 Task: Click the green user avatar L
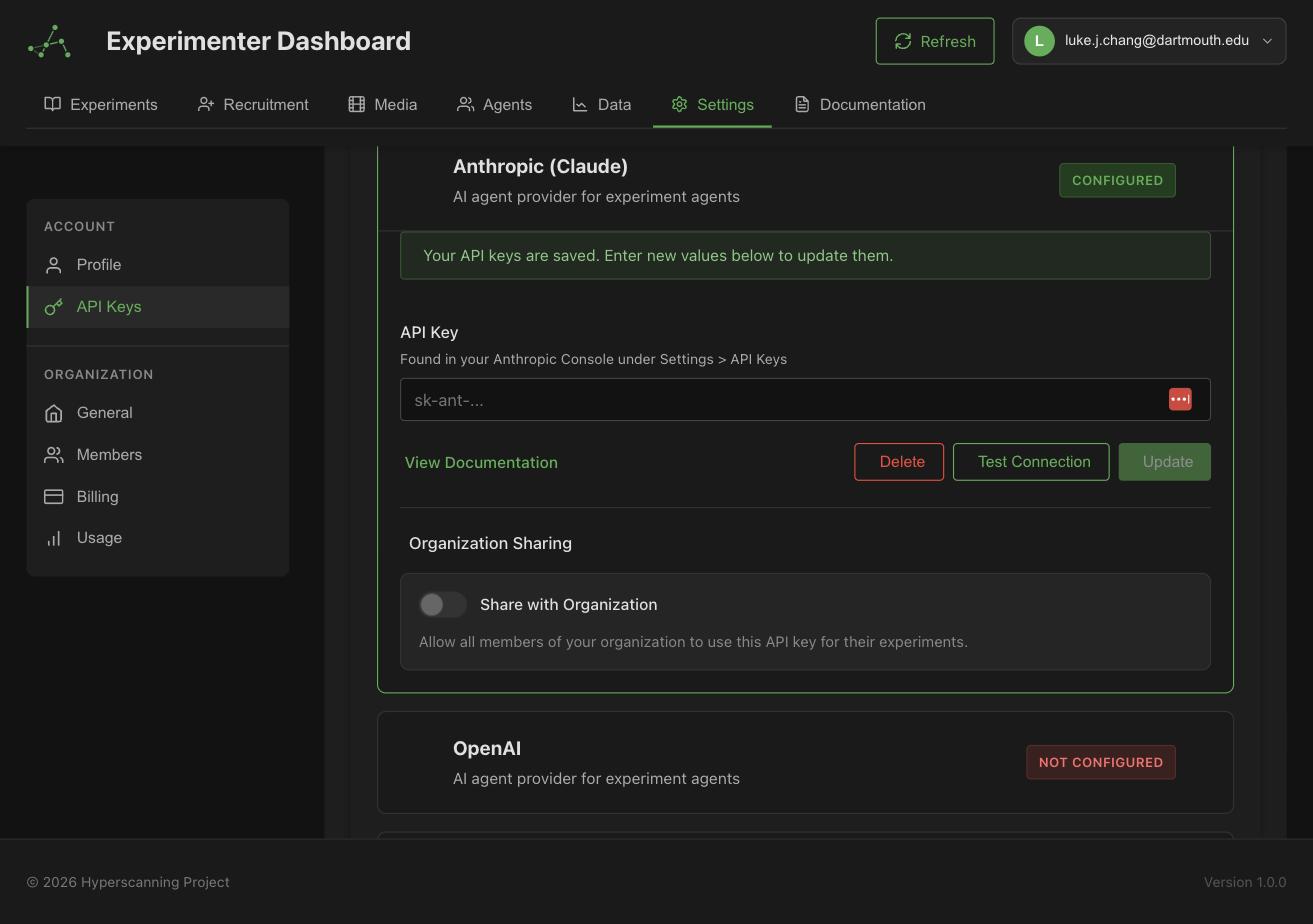pos(1039,41)
